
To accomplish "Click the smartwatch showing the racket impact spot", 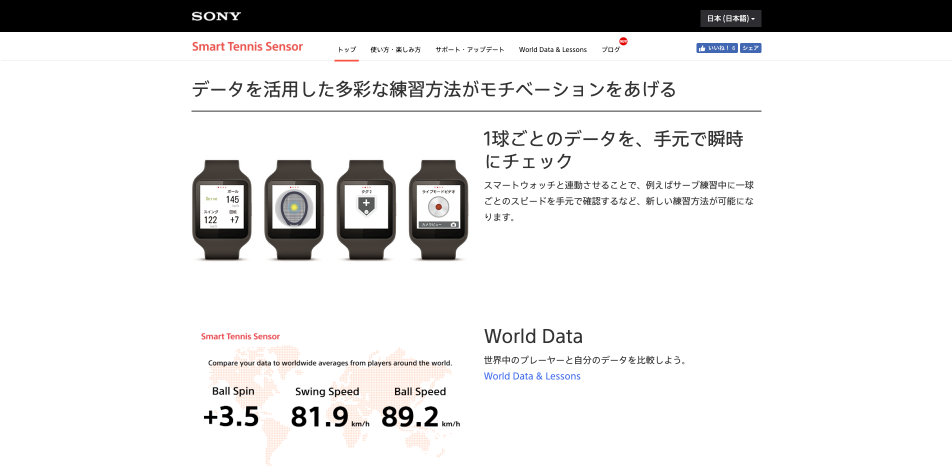I will click(x=294, y=210).
